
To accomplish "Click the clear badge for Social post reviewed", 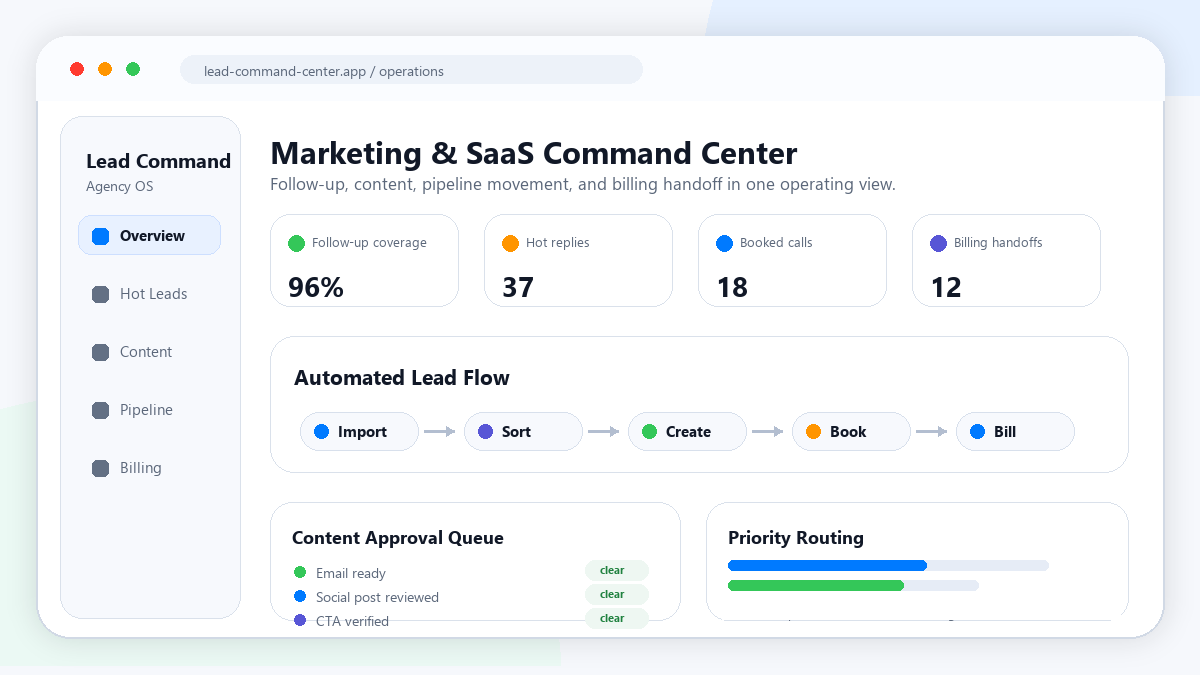I will tap(617, 594).
